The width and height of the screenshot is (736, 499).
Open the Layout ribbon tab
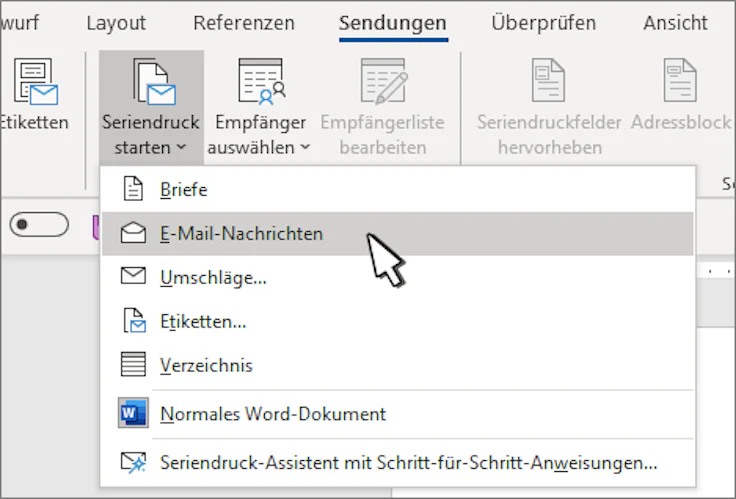[x=116, y=23]
